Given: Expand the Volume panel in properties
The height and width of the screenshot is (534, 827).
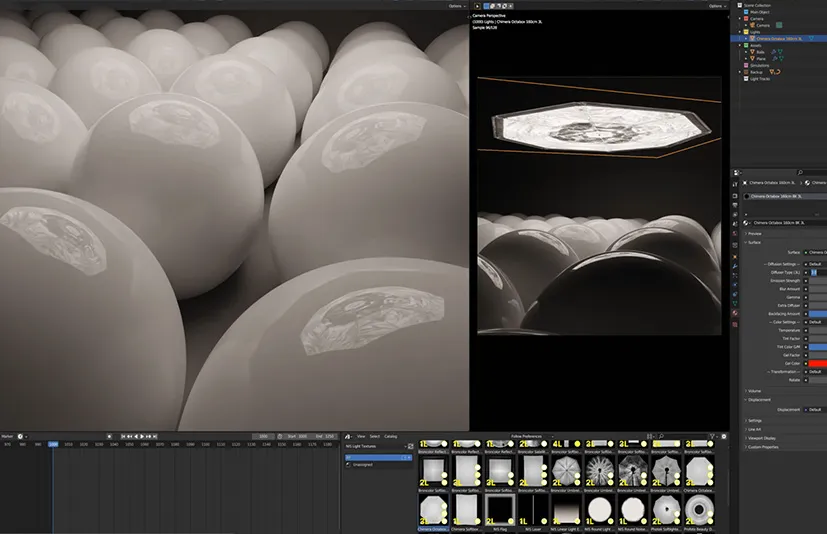Looking at the screenshot, I should 754,391.
